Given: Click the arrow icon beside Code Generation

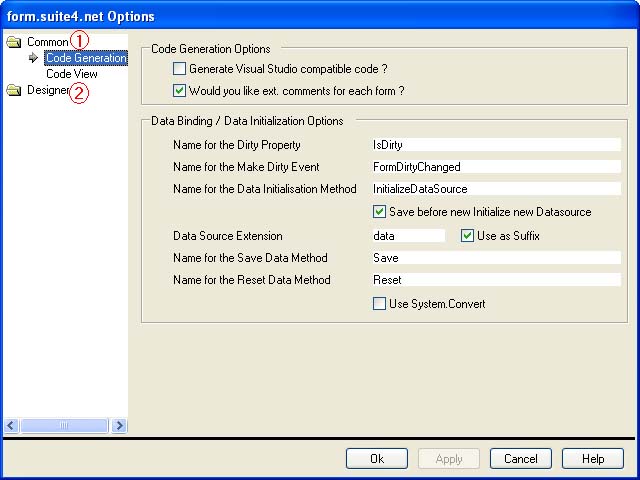Looking at the screenshot, I should 34,58.
